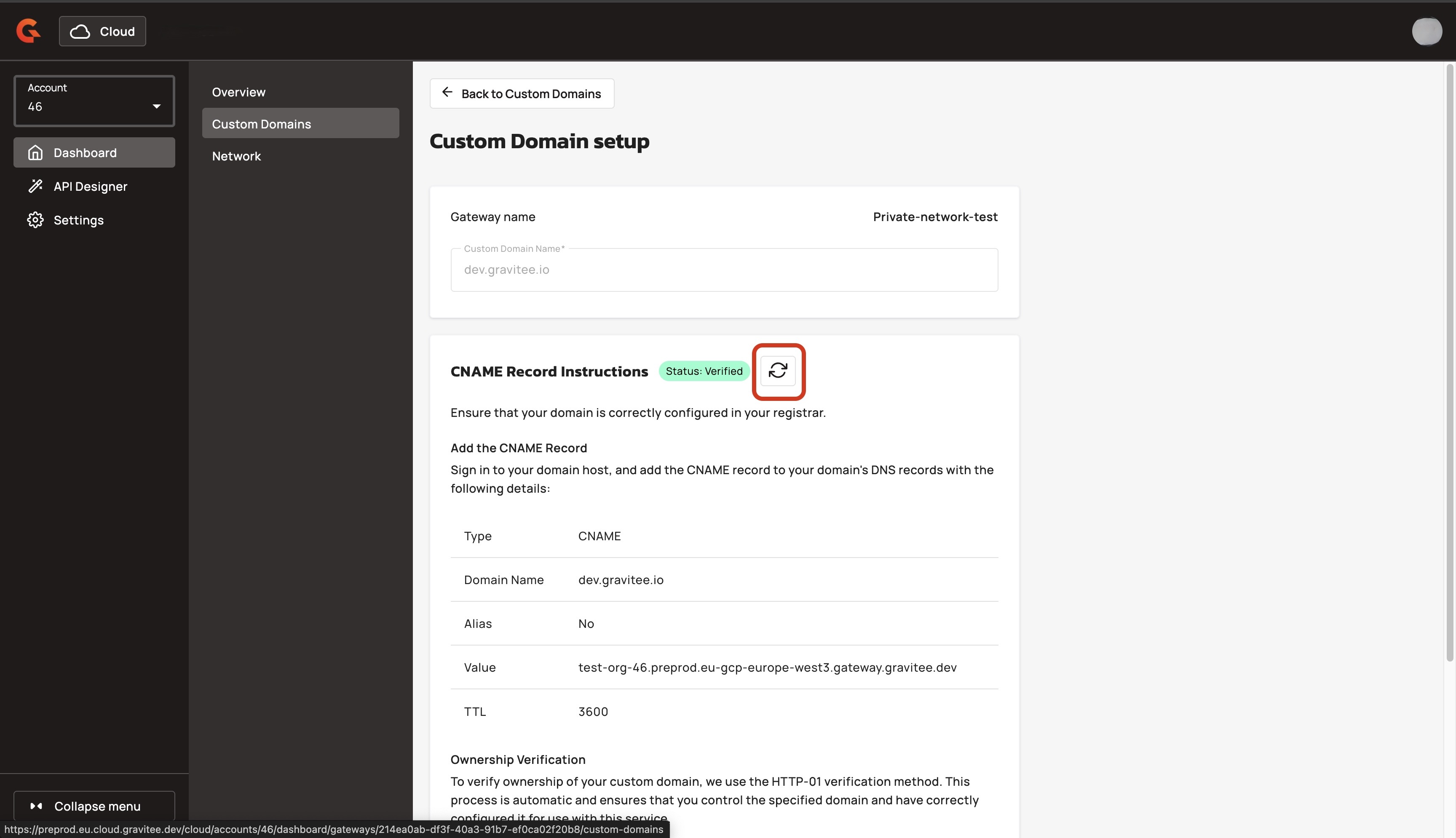
Task: Refresh the CNAME verification status
Action: 778,371
